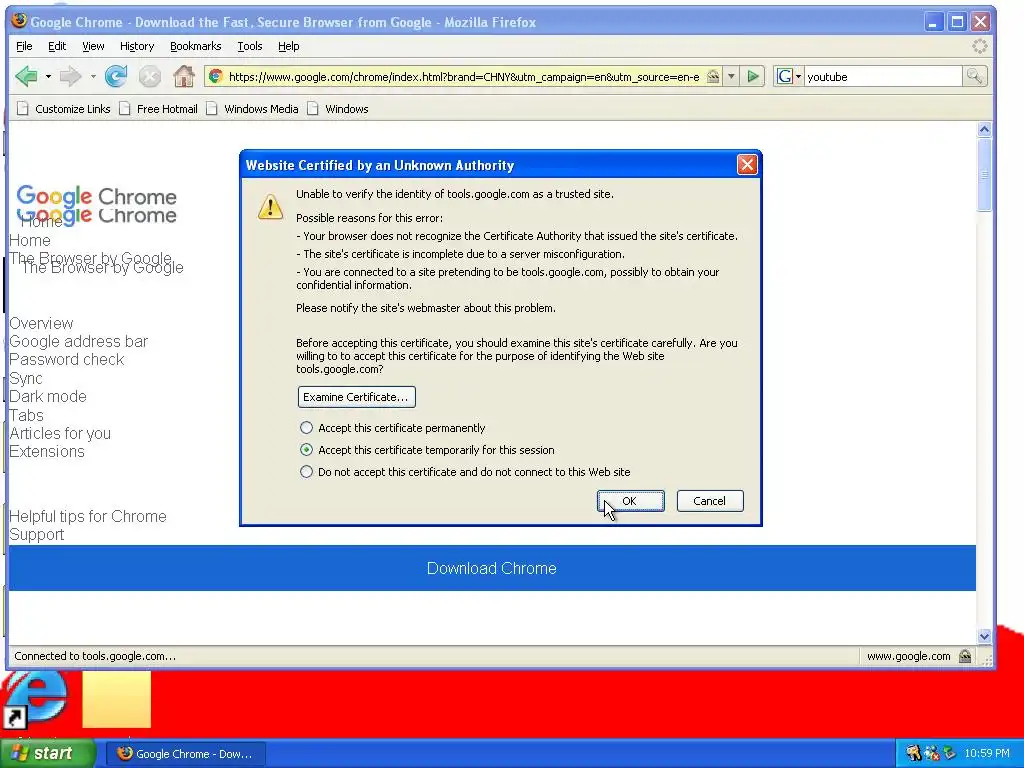Image resolution: width=1024 pixels, height=768 pixels.
Task: Open the Bookmarks menu
Action: (x=195, y=46)
